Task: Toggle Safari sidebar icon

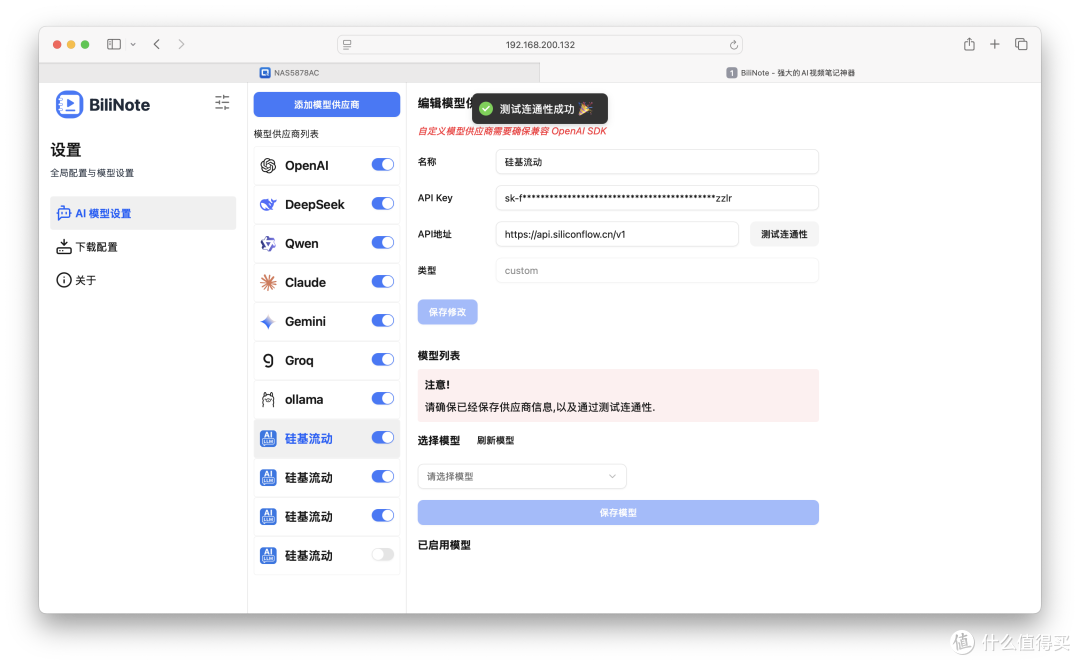Action: [114, 44]
